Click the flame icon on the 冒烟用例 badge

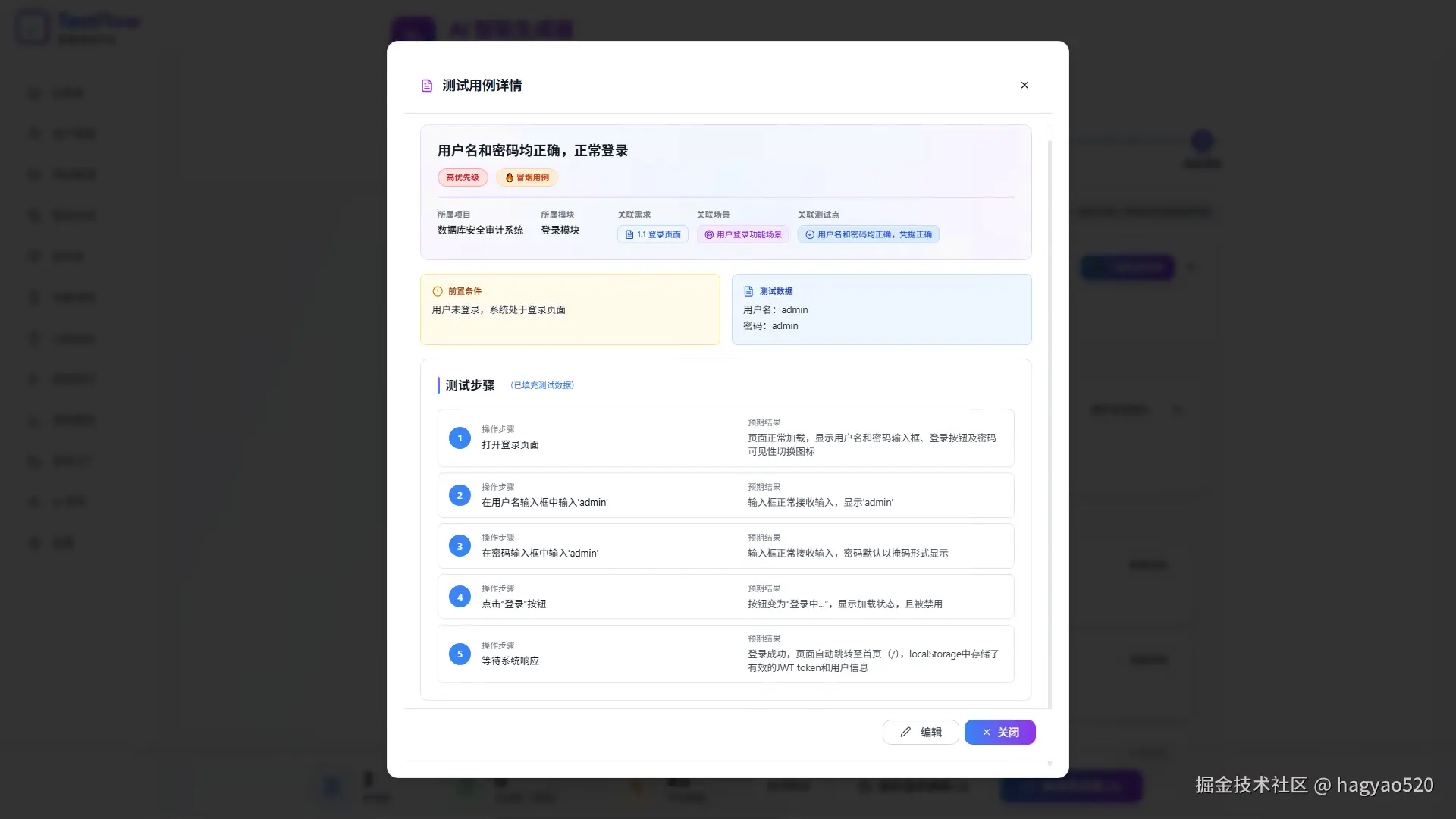point(510,177)
